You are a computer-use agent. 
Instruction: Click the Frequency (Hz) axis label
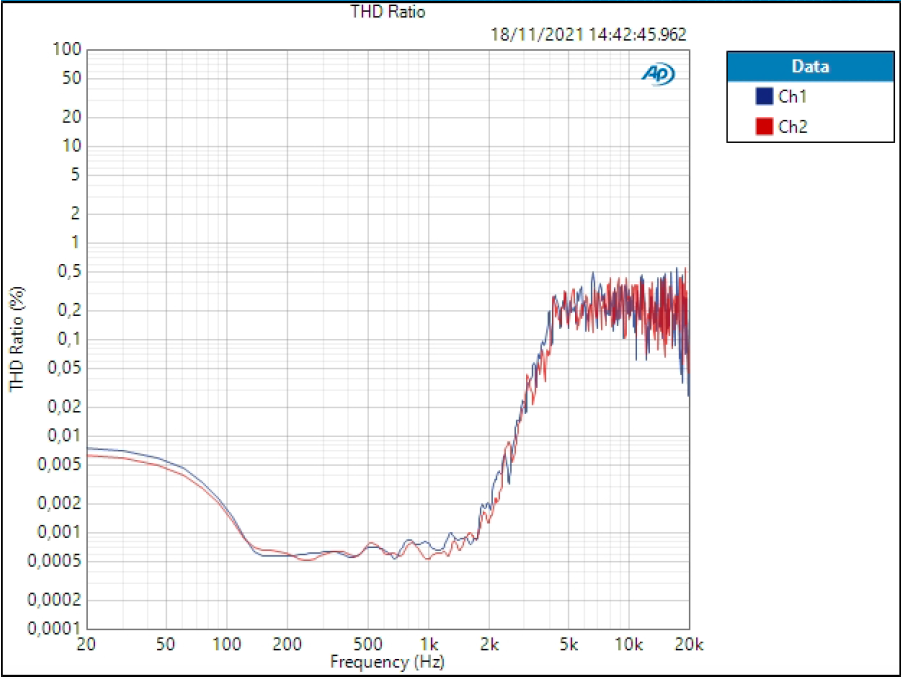tap(387, 662)
